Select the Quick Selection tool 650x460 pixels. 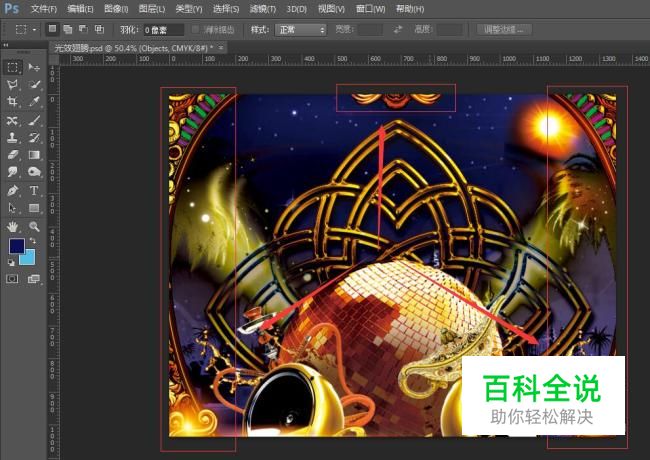pos(34,85)
